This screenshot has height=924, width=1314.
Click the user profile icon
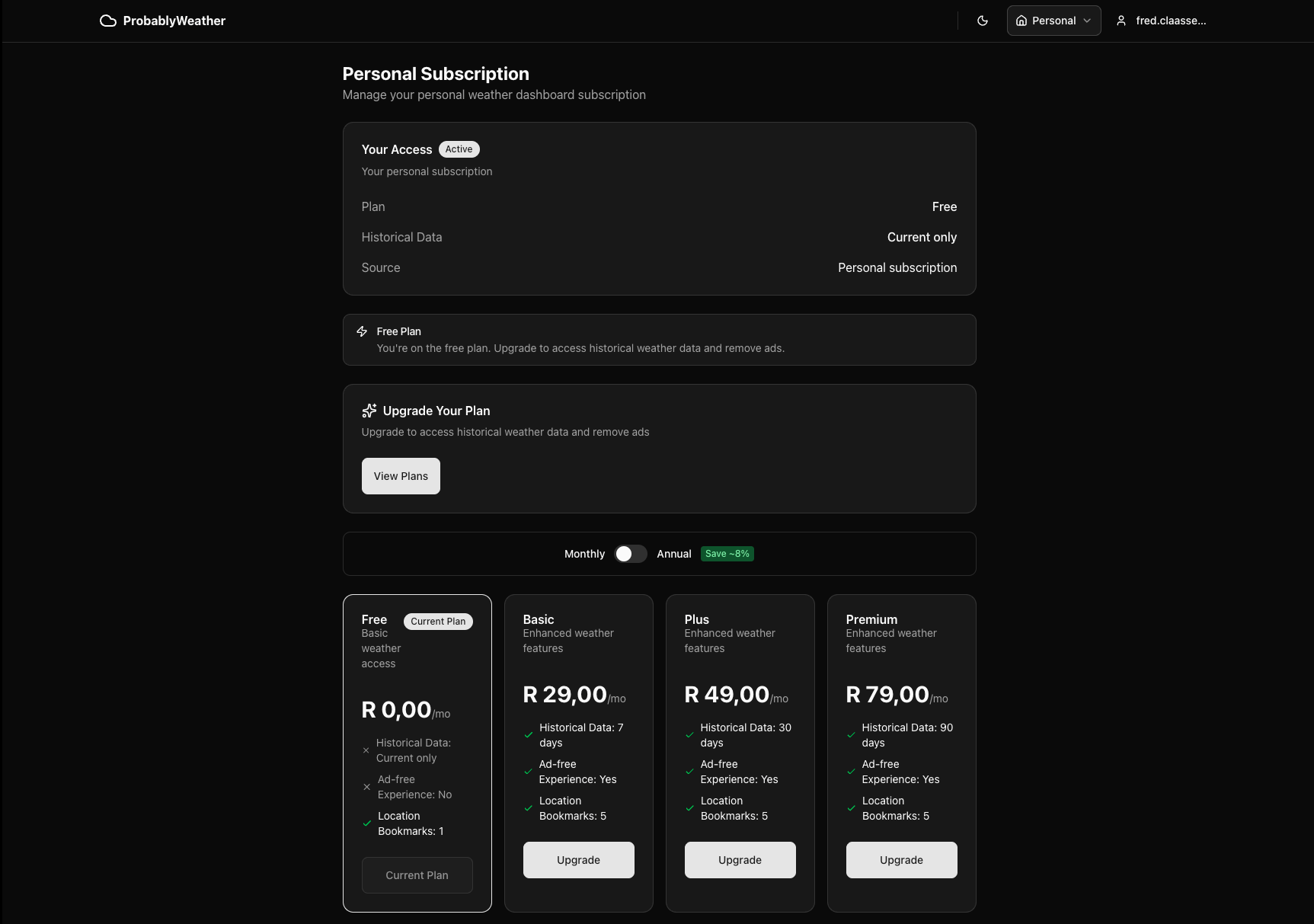pos(1121,21)
